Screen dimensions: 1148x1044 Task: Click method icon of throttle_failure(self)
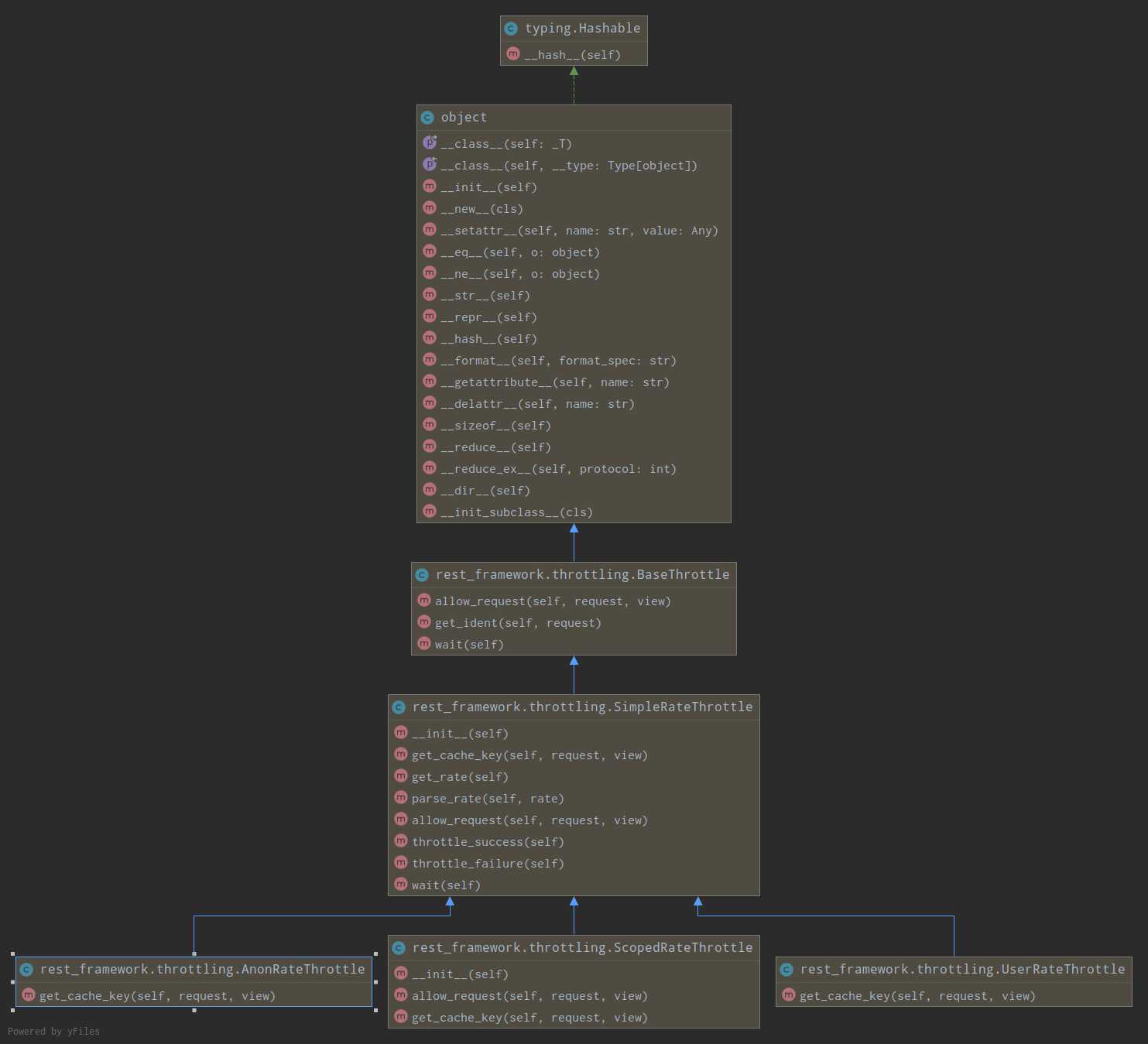[x=401, y=862]
